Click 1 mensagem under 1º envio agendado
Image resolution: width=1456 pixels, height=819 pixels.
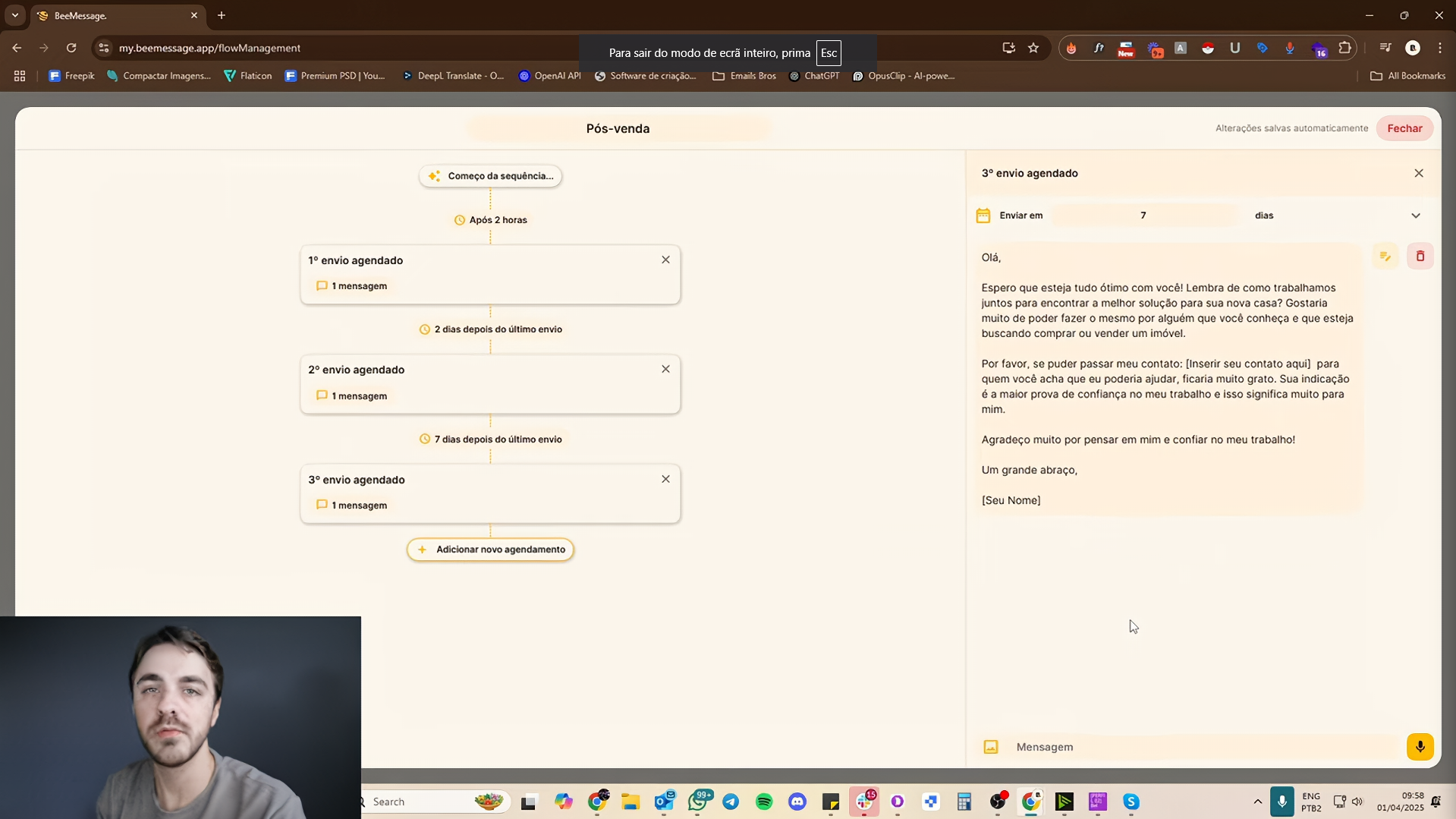click(352, 286)
